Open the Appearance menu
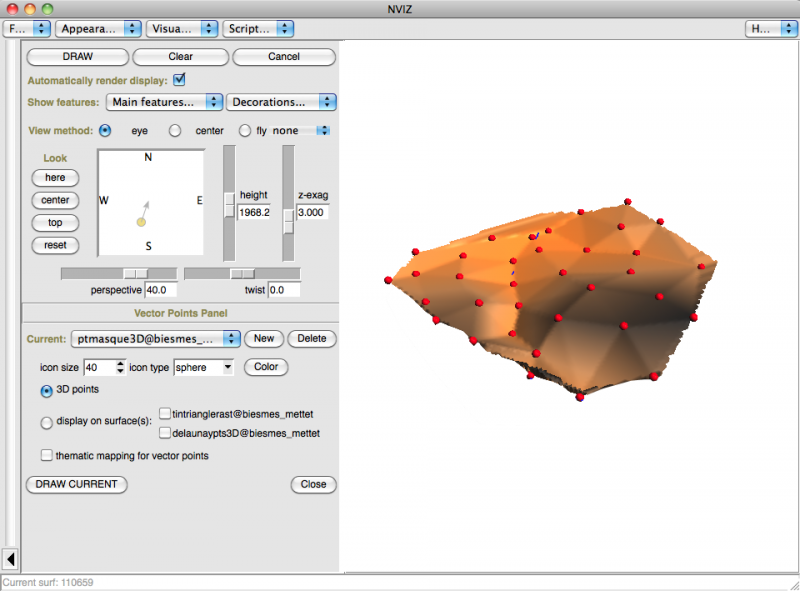 coord(97,29)
